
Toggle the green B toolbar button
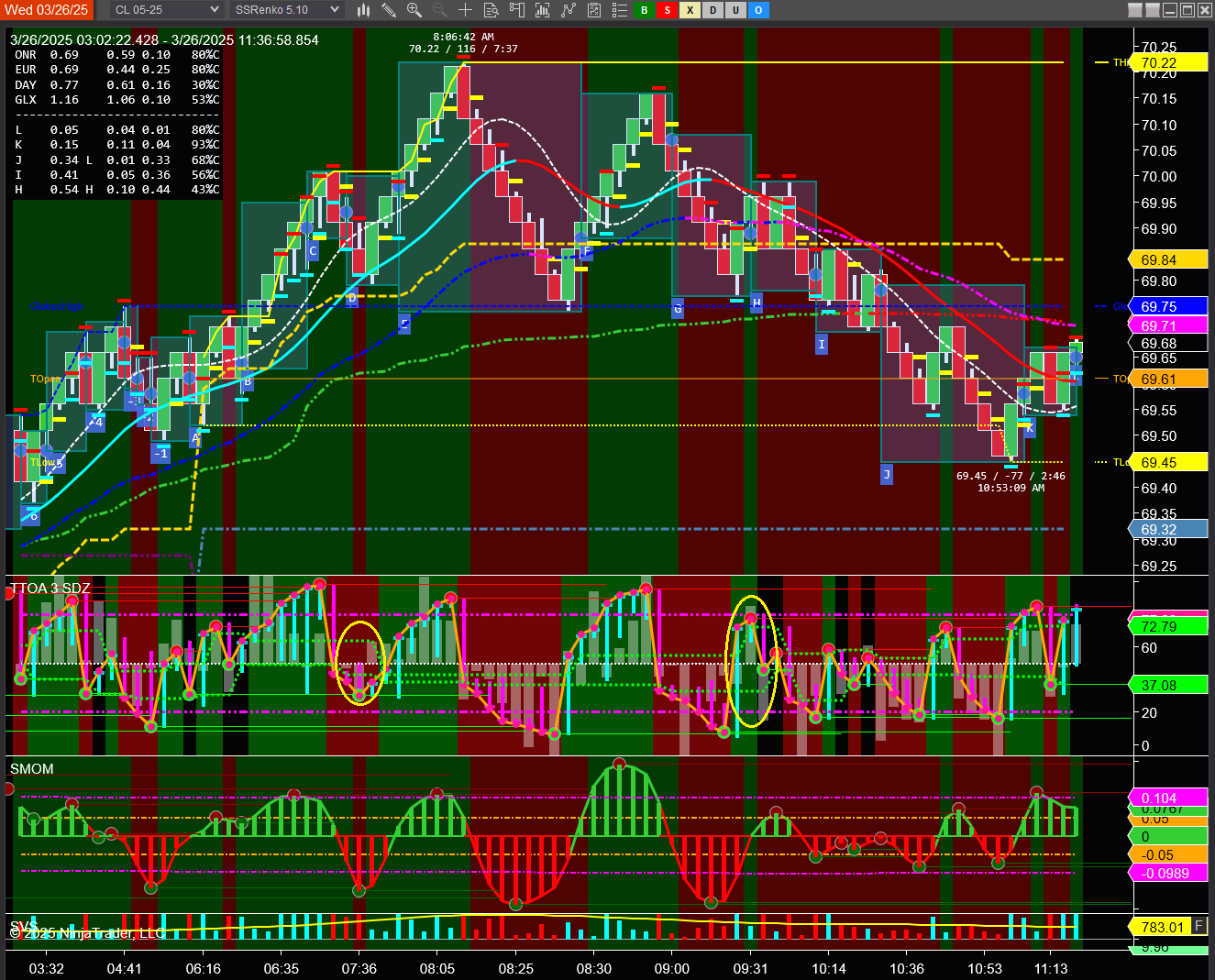pyautogui.click(x=644, y=10)
